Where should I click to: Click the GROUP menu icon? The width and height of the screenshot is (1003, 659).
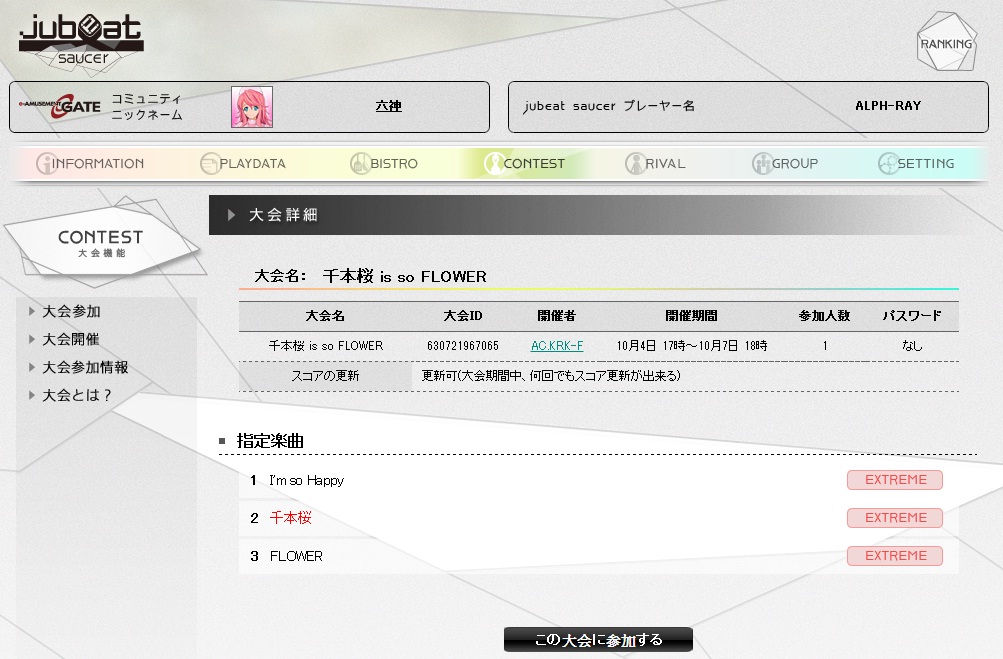click(761, 163)
